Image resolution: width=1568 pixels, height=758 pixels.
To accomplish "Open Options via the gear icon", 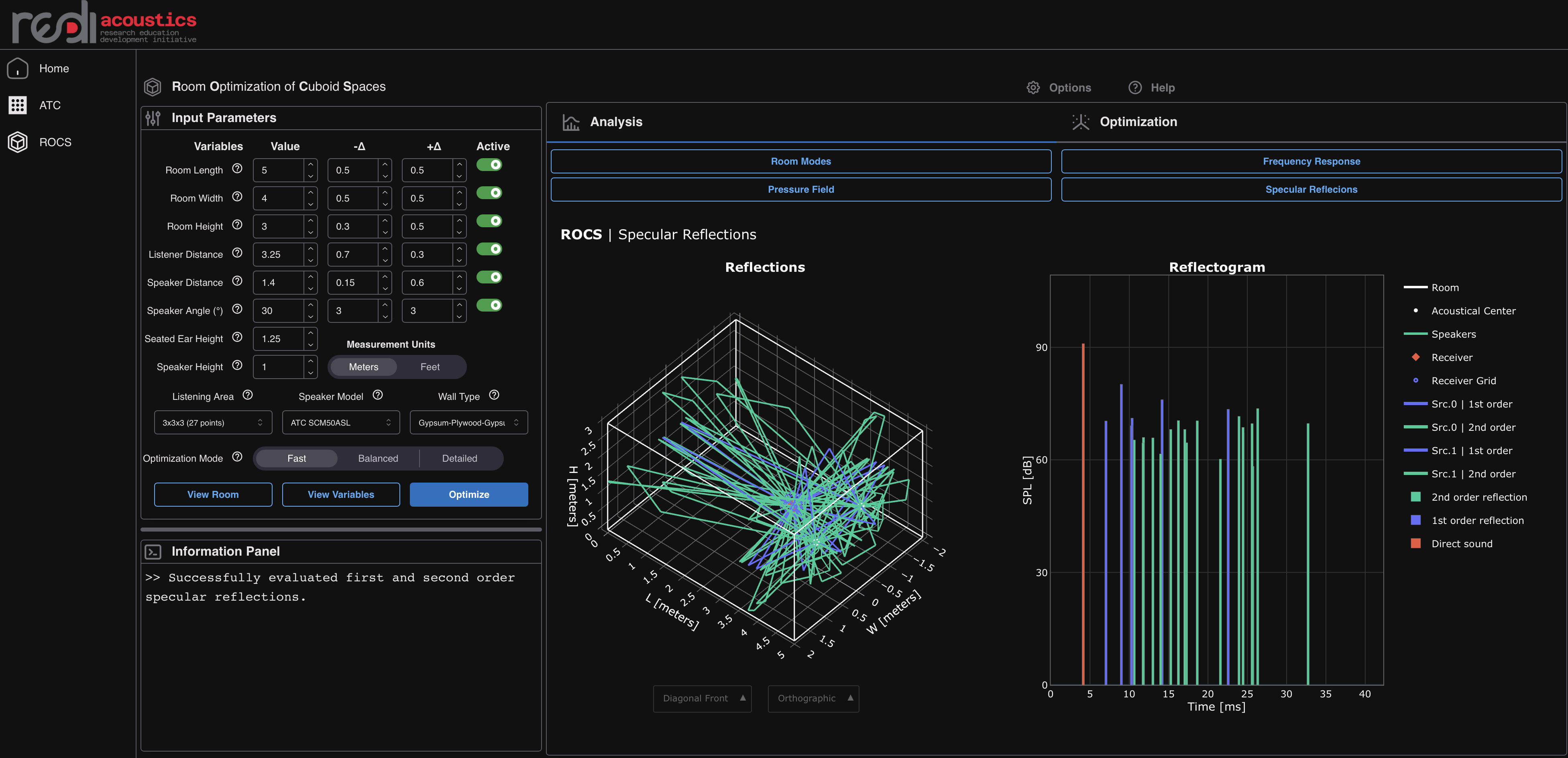I will [x=1033, y=88].
